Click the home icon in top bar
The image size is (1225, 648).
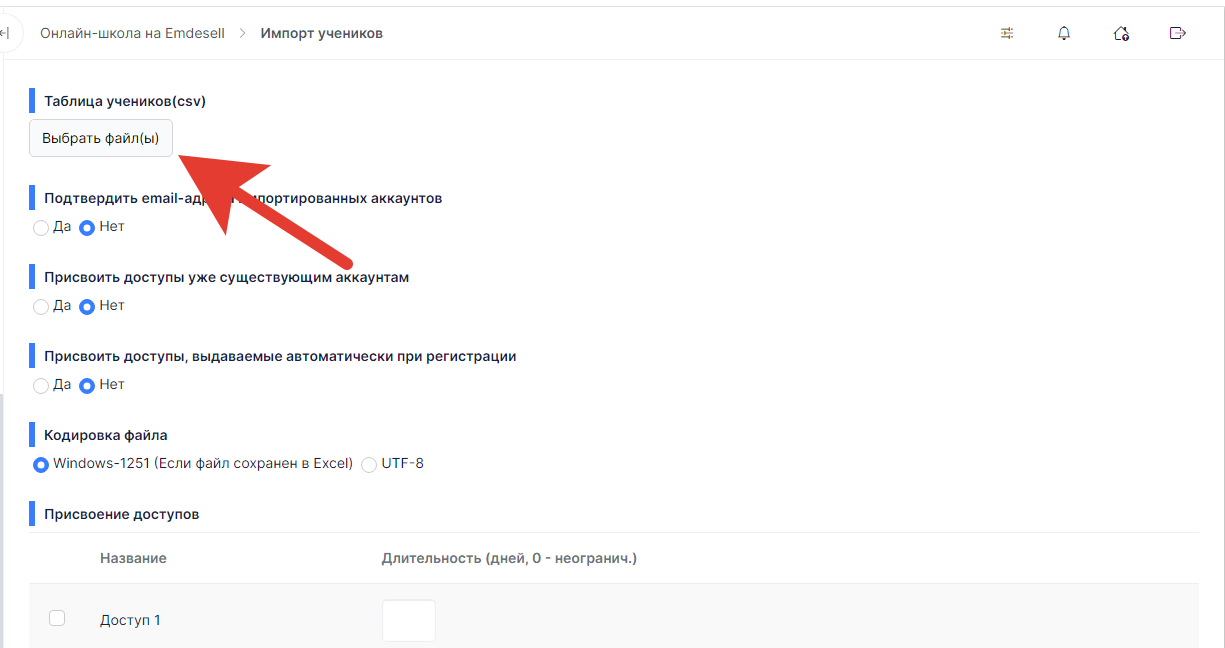(1121, 33)
